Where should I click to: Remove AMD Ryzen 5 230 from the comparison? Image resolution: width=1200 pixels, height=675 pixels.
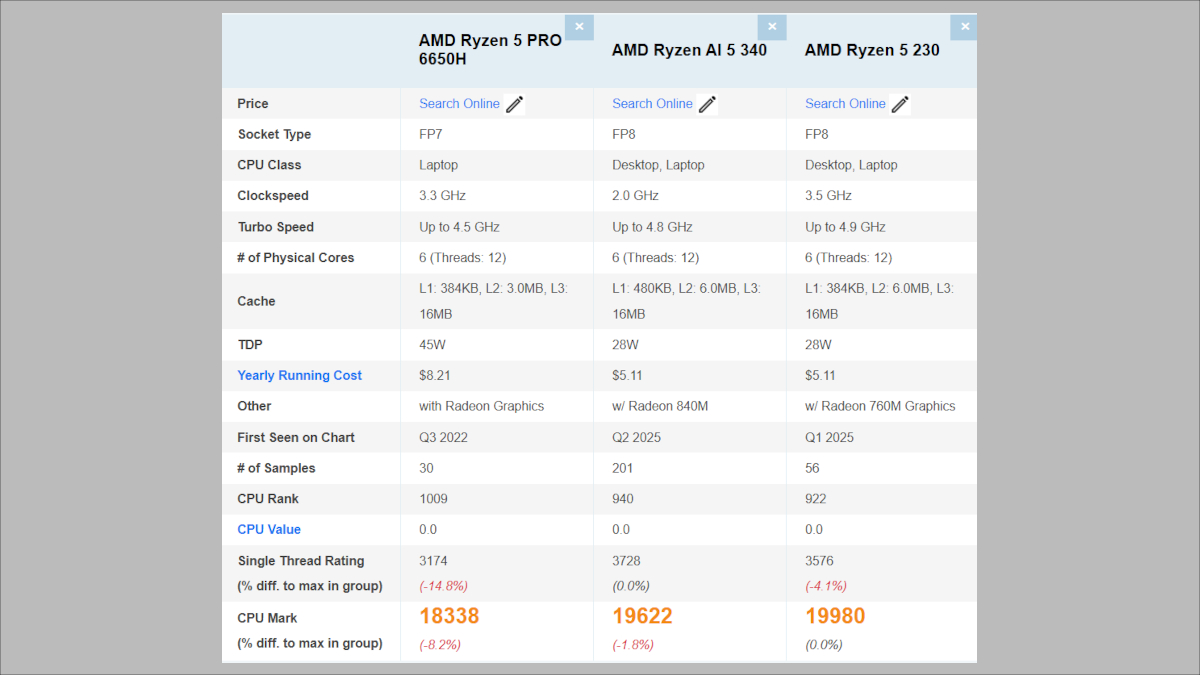click(964, 27)
